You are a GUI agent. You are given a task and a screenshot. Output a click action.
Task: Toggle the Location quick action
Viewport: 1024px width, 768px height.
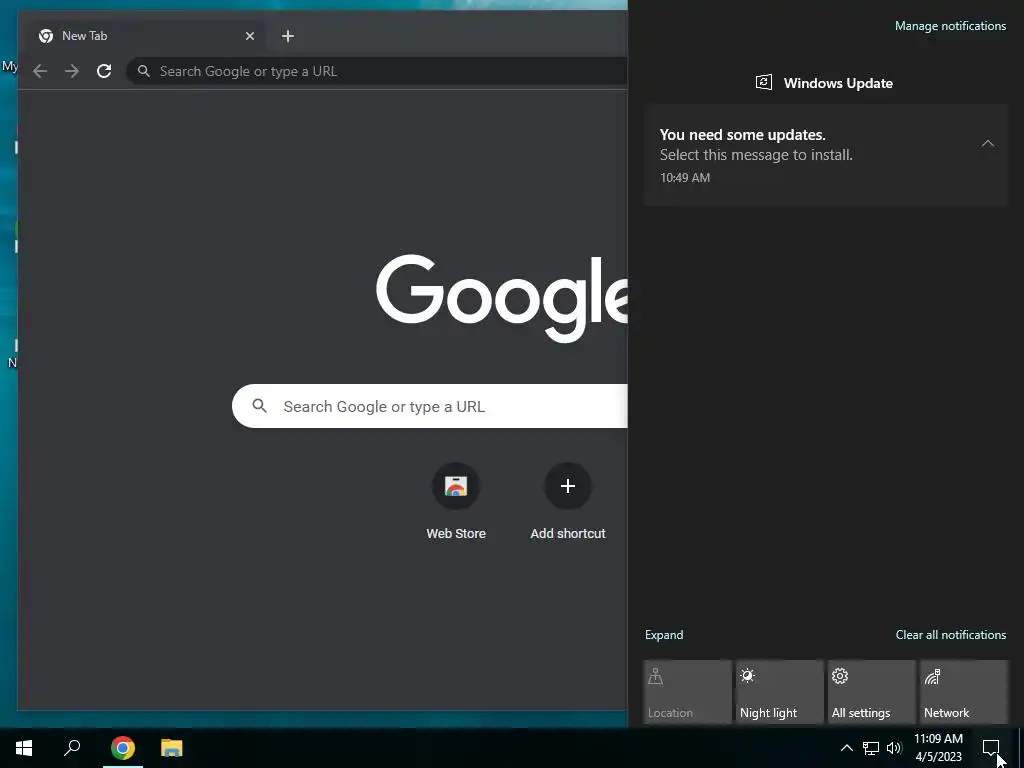(688, 692)
